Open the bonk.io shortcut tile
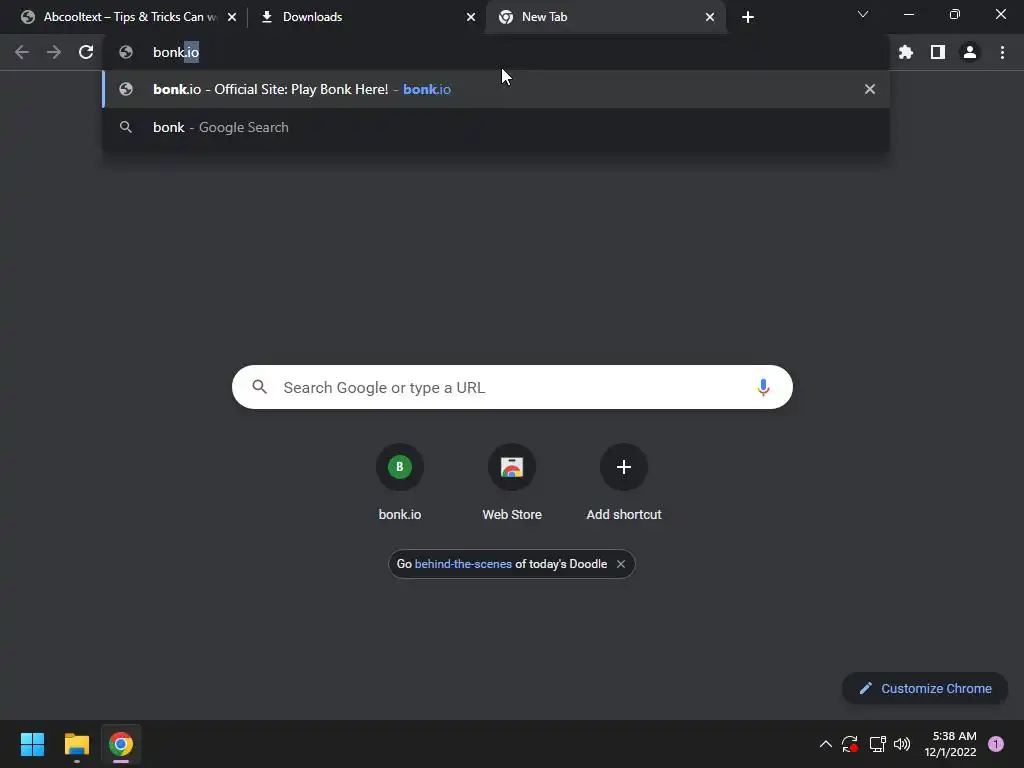This screenshot has height=768, width=1024. tap(400, 483)
